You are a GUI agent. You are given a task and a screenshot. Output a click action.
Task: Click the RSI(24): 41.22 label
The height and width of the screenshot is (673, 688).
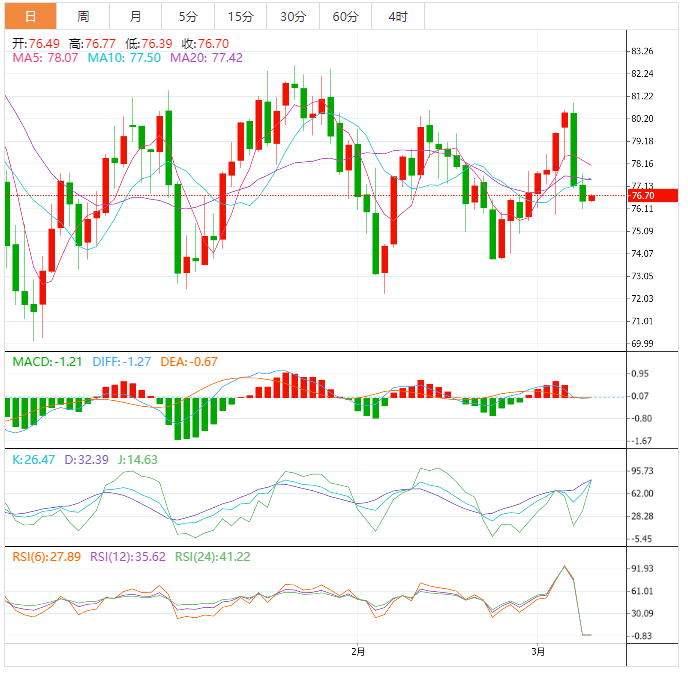[213, 557]
